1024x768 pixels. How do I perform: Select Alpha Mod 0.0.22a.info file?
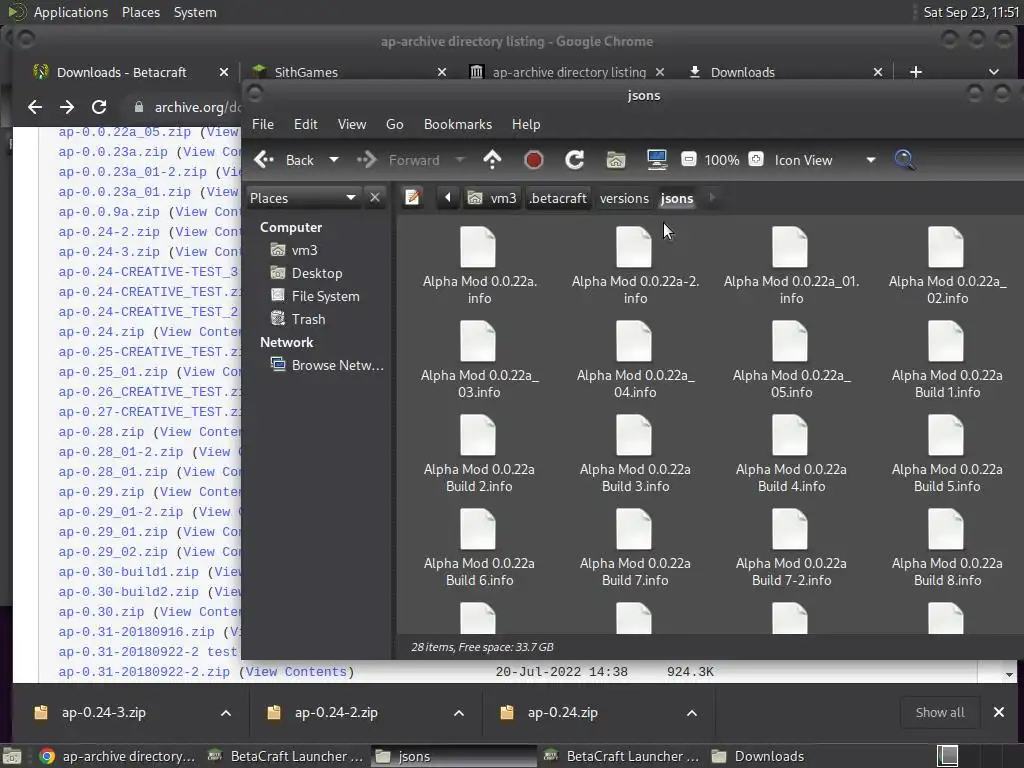pyautogui.click(x=479, y=266)
